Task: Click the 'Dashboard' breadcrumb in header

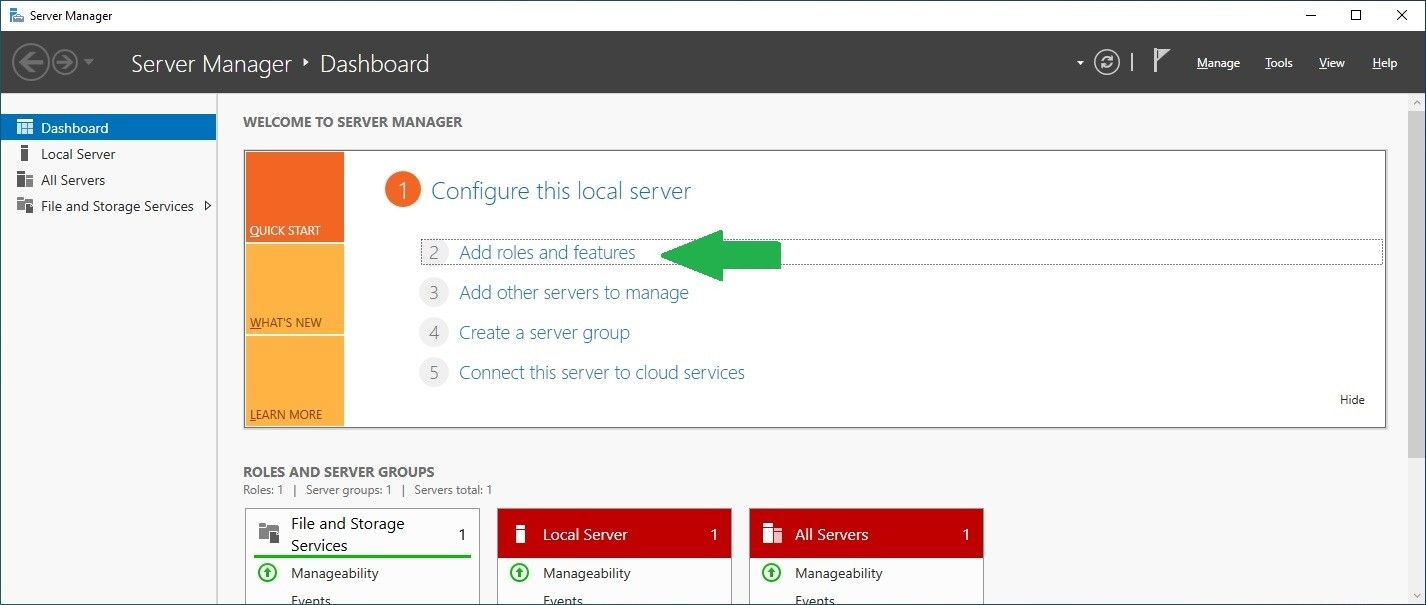Action: 374,64
